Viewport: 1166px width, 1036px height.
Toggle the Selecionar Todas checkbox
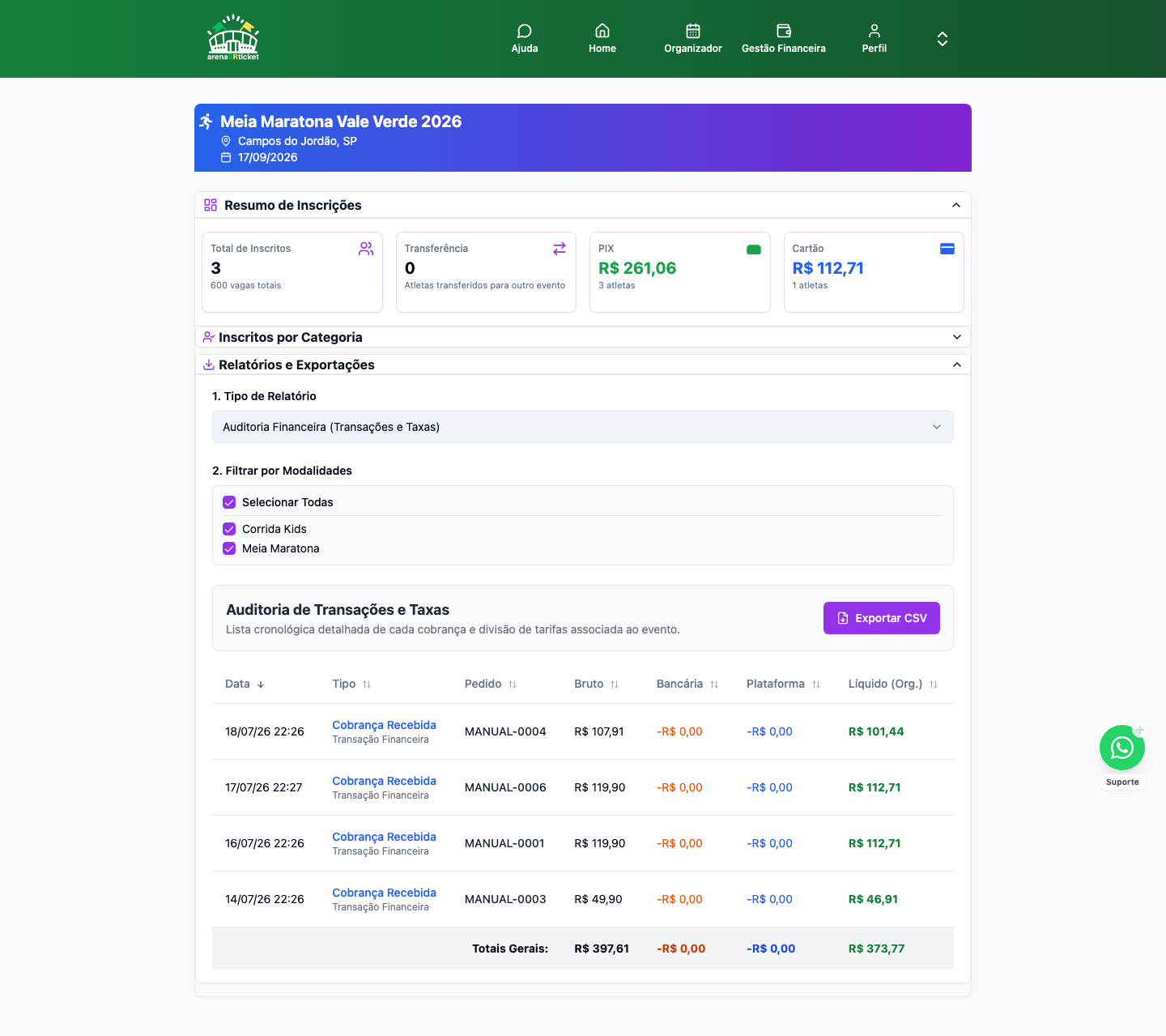pyautogui.click(x=229, y=502)
